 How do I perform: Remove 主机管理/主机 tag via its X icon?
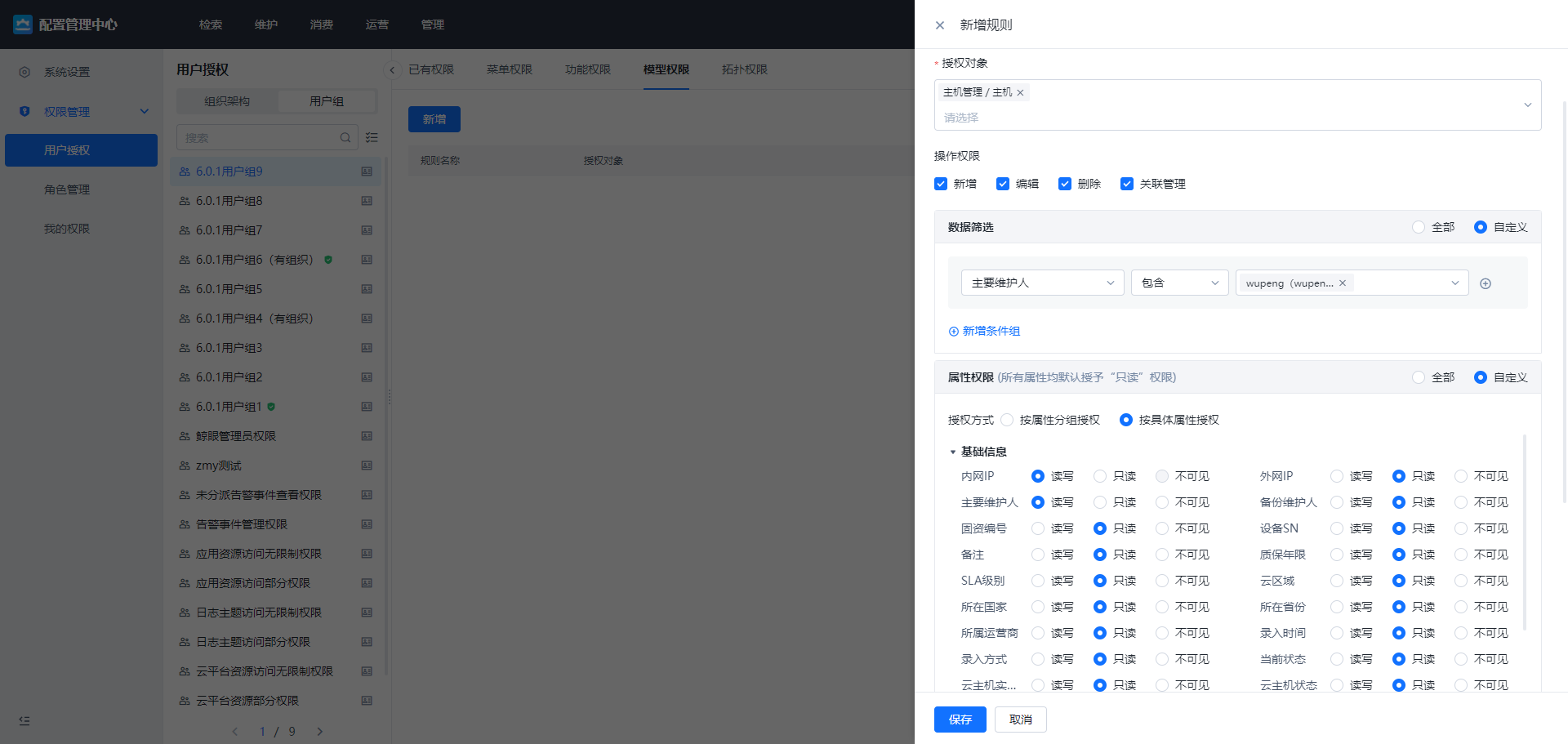click(x=1020, y=92)
